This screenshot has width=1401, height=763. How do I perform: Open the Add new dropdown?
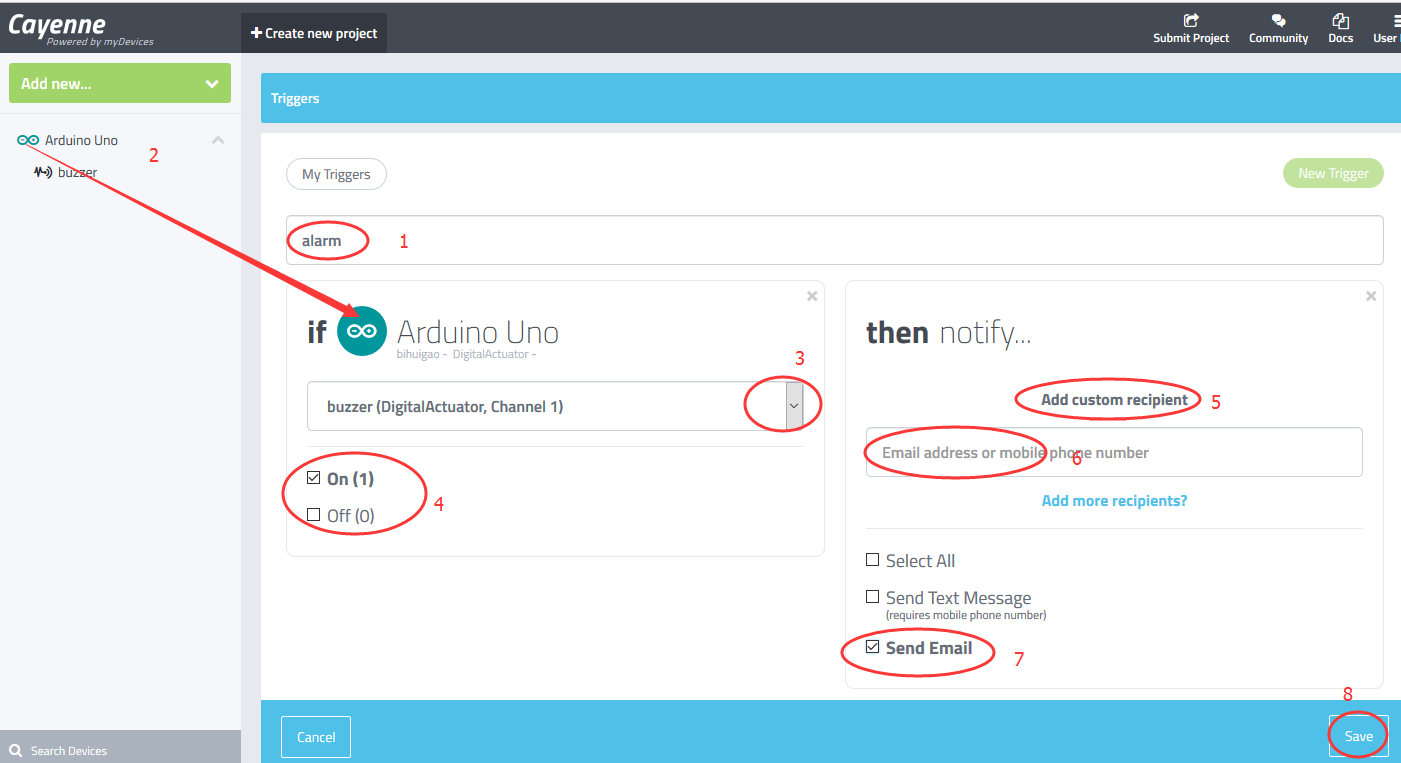click(x=120, y=83)
